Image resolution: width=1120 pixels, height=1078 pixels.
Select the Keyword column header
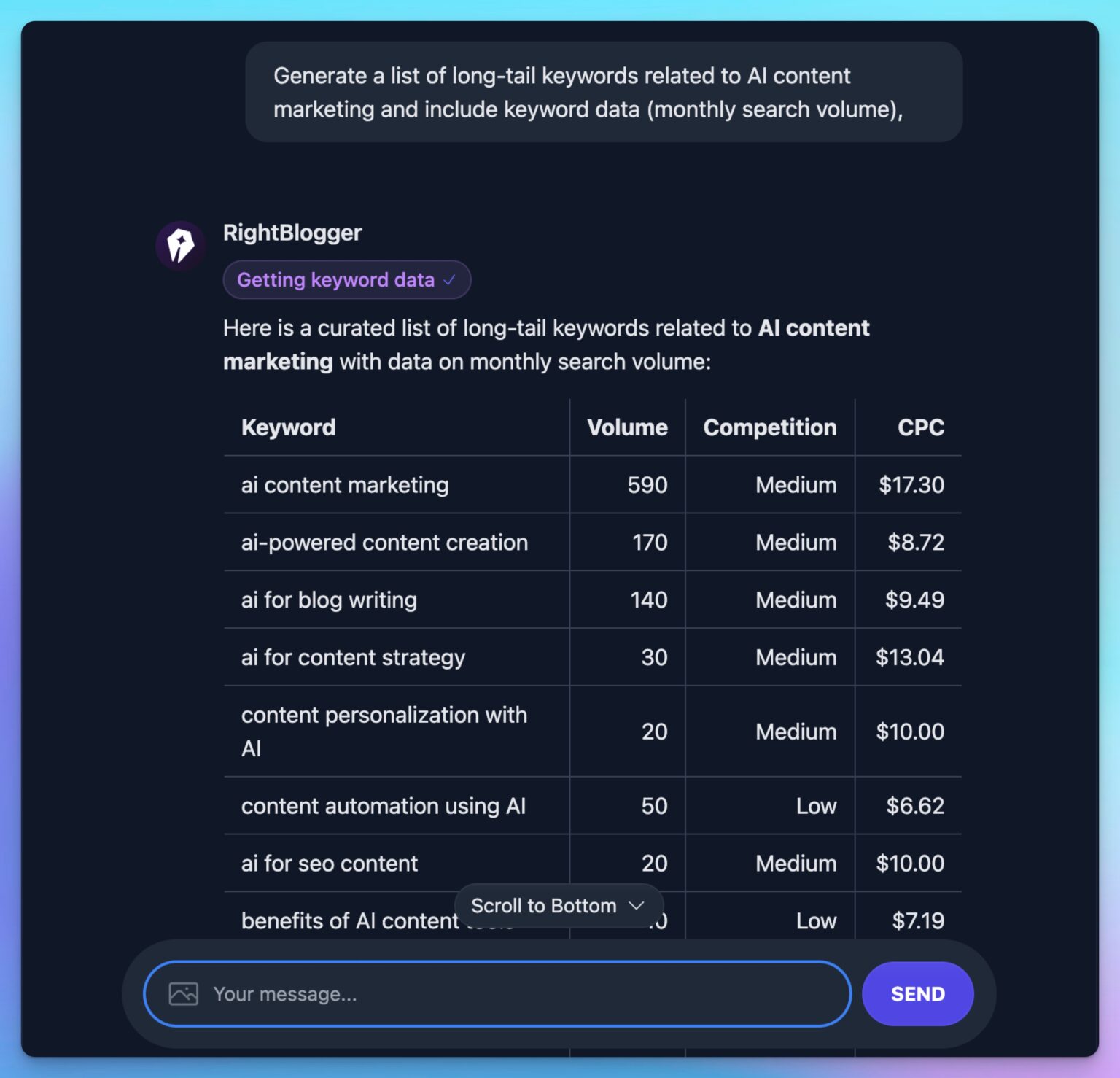(x=288, y=427)
